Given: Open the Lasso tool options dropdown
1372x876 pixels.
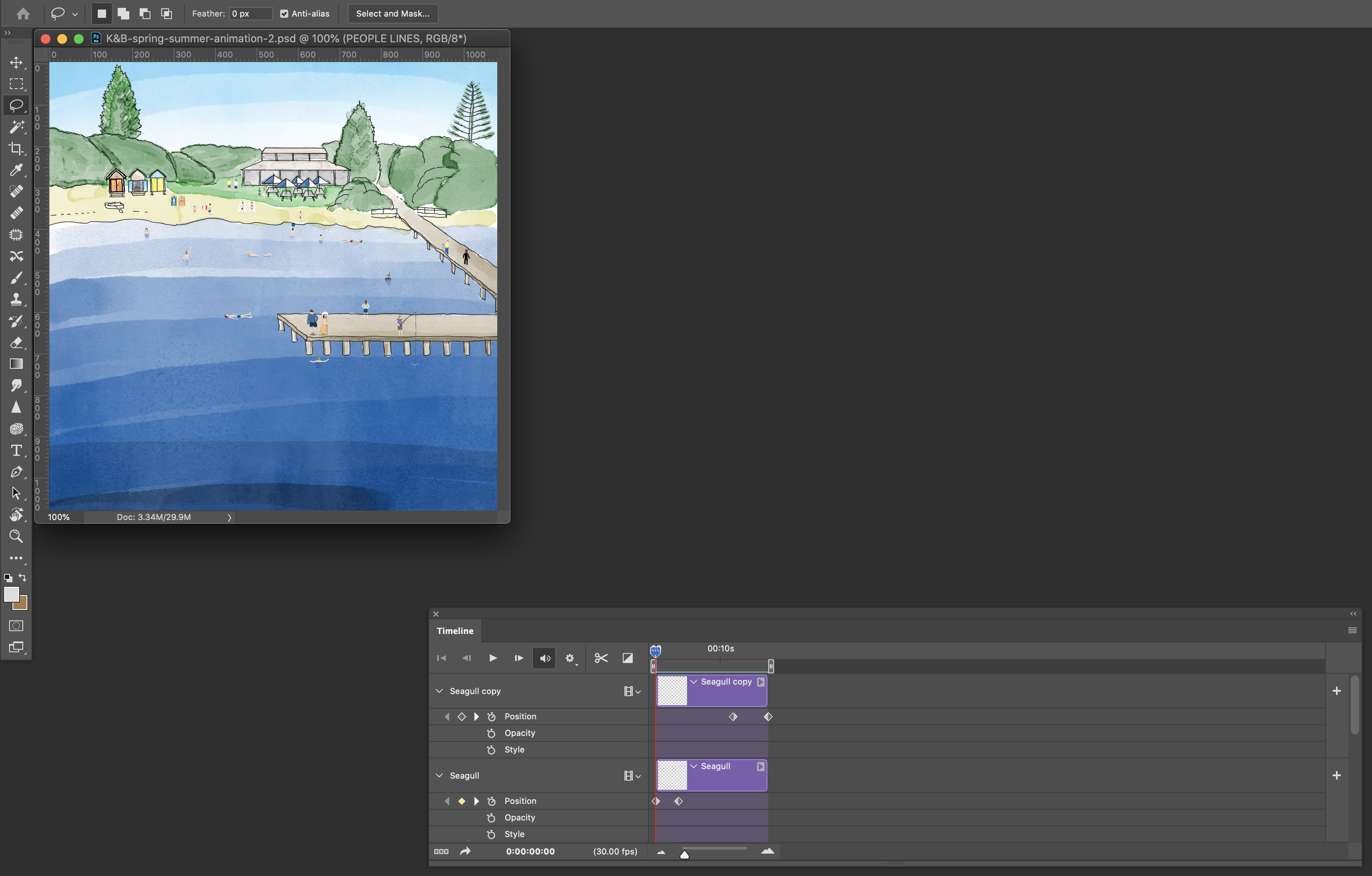Looking at the screenshot, I should click(74, 14).
